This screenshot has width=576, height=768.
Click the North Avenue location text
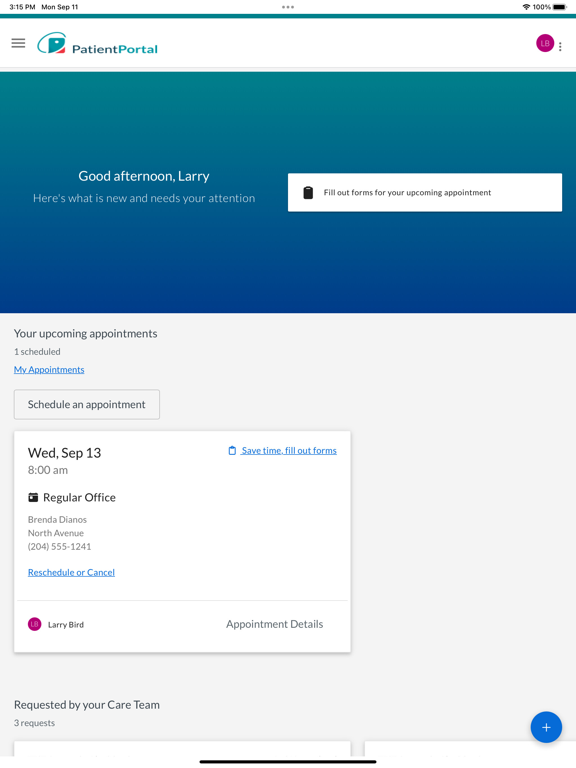coord(56,533)
